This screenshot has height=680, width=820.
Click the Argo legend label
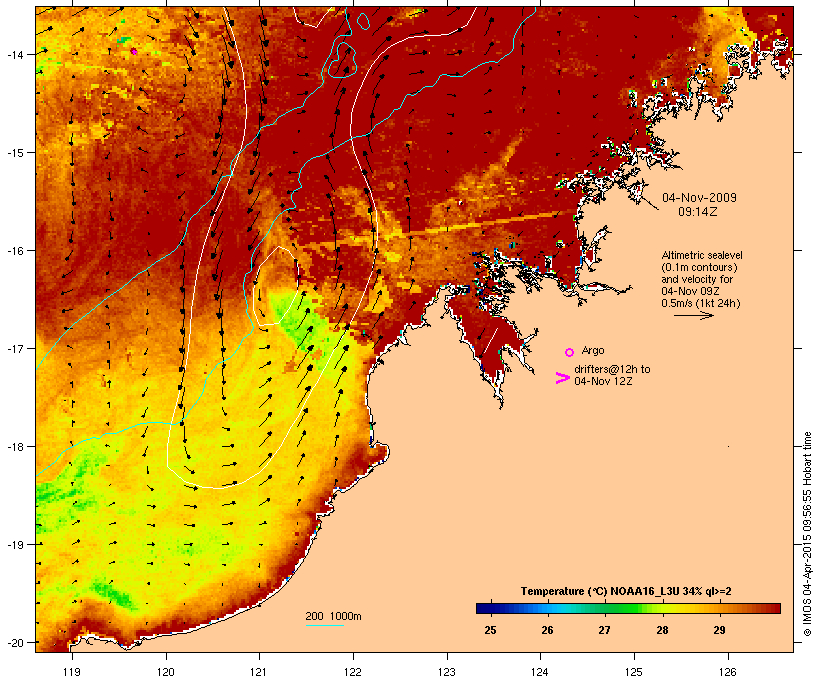pos(593,350)
